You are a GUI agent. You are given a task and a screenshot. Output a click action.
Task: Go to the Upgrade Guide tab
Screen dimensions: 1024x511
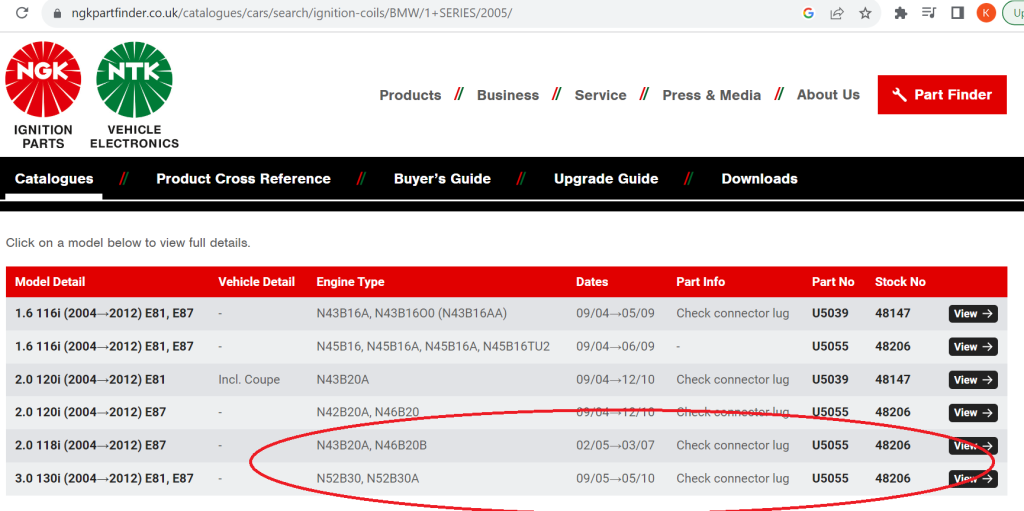coord(606,179)
